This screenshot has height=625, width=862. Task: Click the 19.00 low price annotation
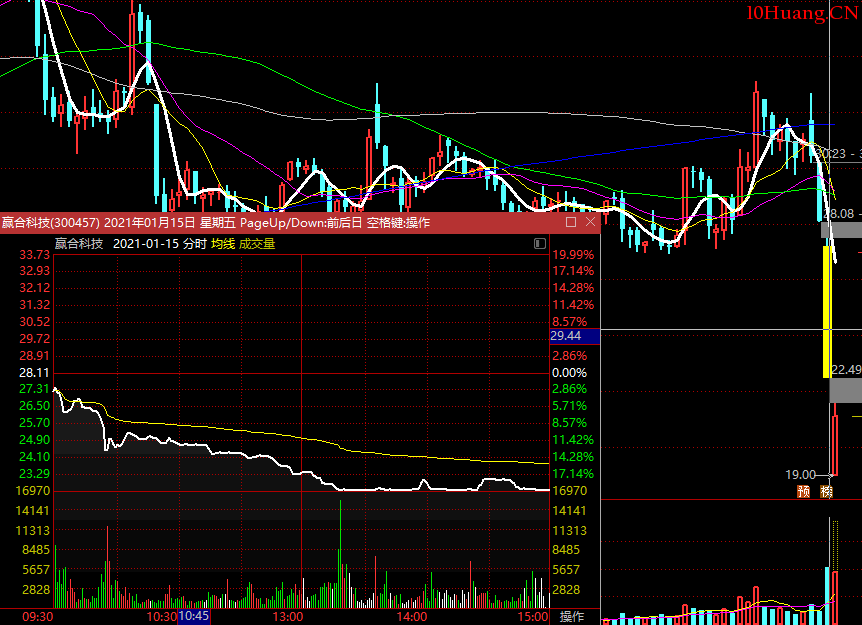800,474
